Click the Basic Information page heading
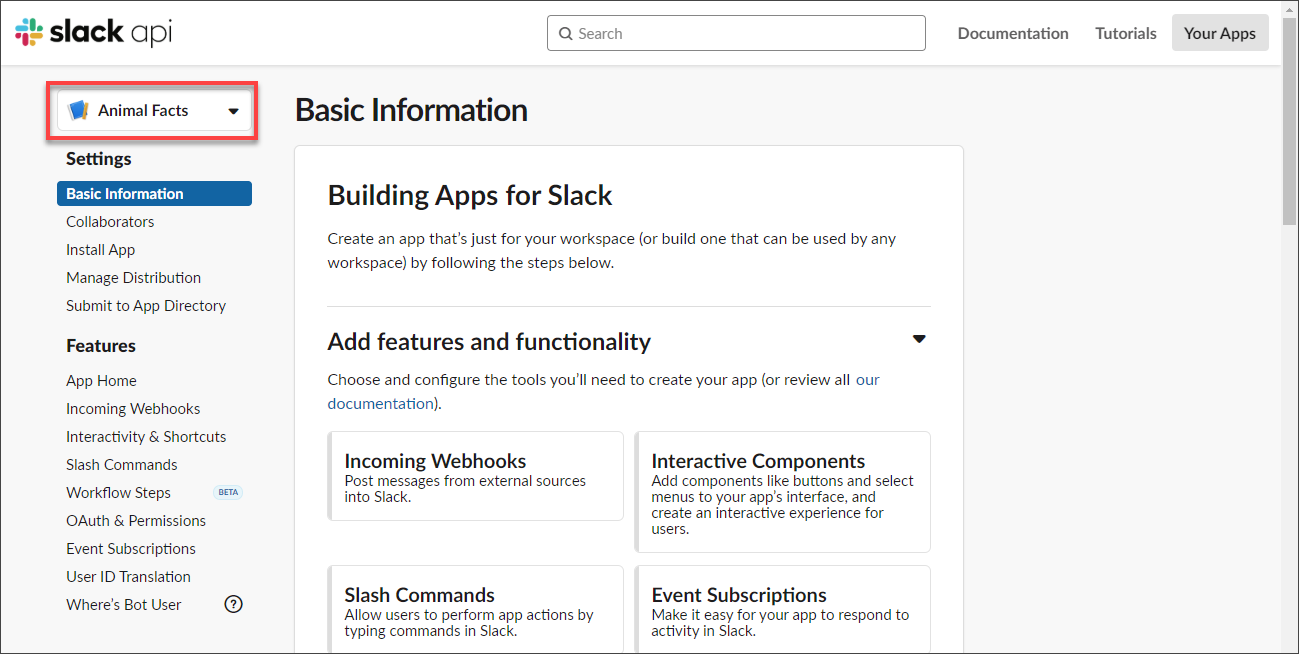The image size is (1299, 654). pyautogui.click(x=411, y=110)
